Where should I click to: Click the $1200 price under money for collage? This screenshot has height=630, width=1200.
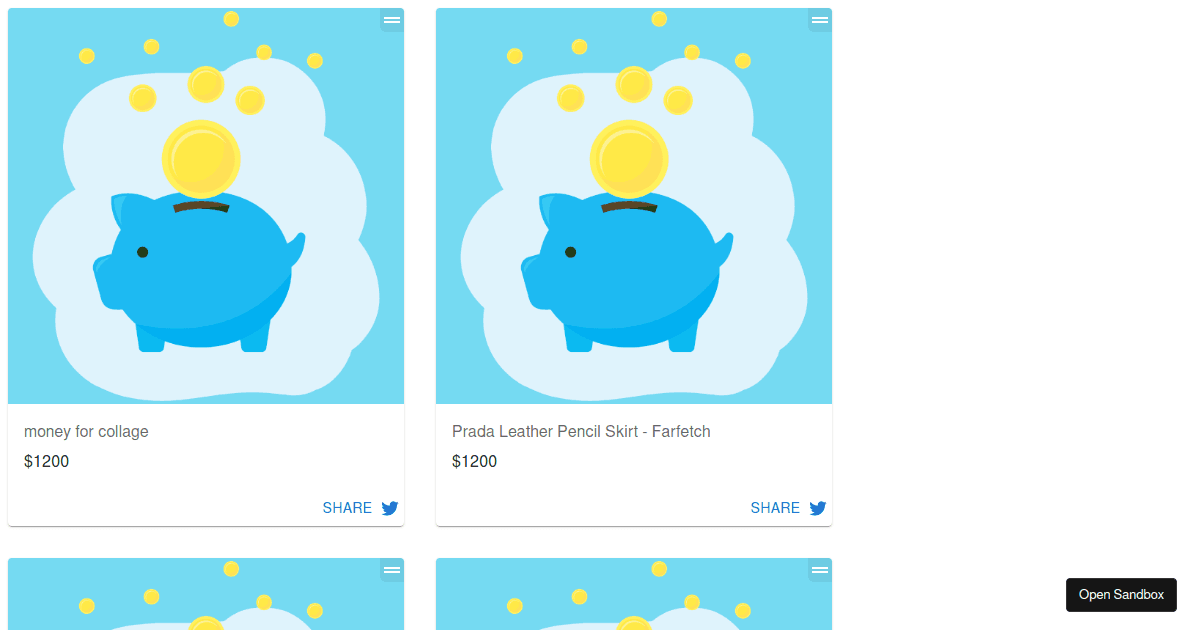(x=46, y=462)
